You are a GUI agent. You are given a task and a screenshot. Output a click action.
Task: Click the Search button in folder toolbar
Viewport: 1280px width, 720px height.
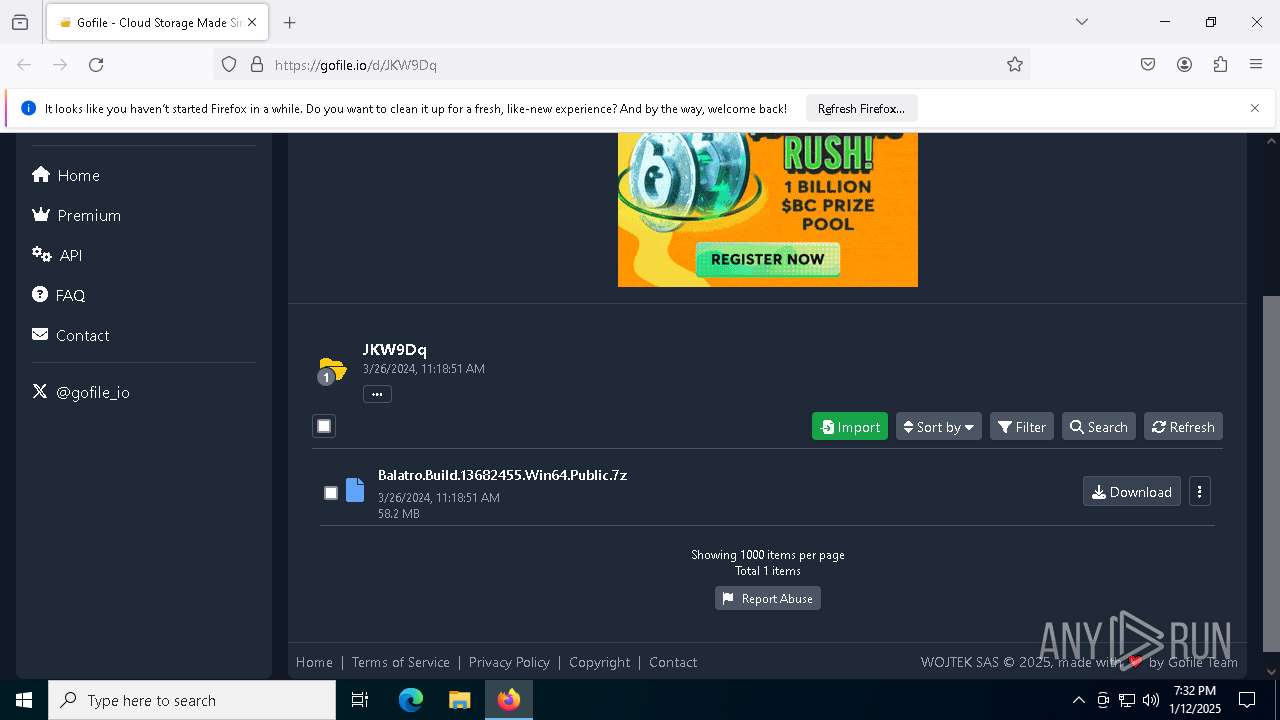coord(1098,427)
